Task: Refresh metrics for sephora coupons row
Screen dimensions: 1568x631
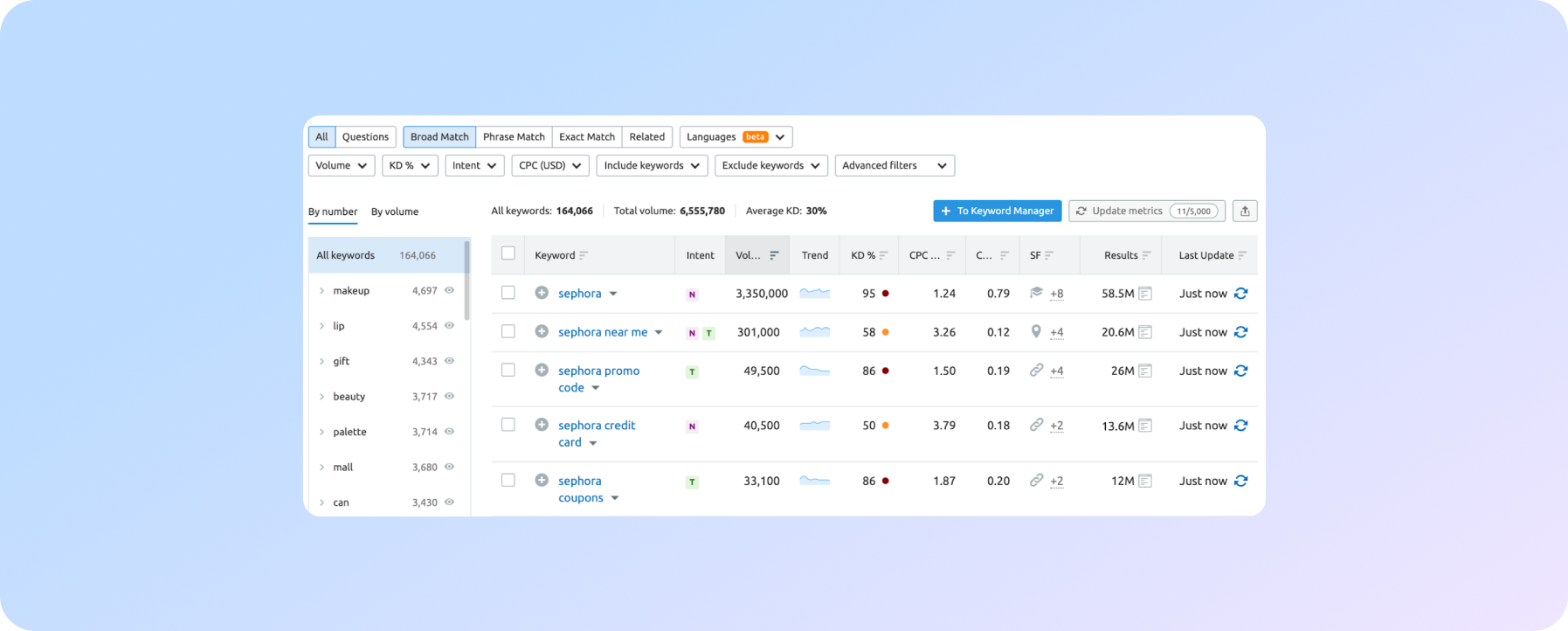Action: (1241, 481)
